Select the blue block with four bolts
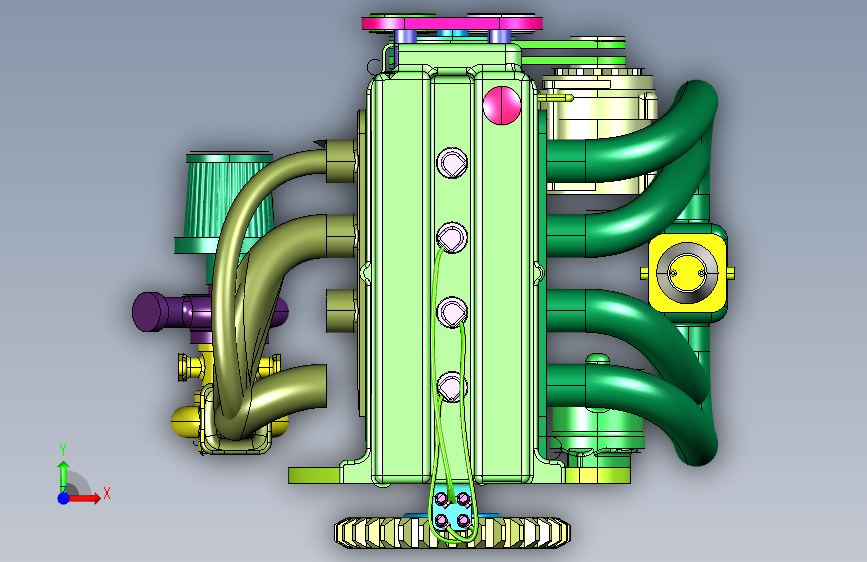The width and height of the screenshot is (867, 562). [x=452, y=510]
